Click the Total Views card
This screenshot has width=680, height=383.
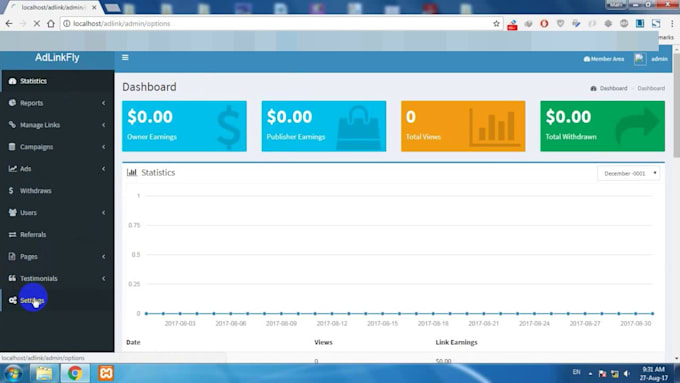tap(463, 126)
